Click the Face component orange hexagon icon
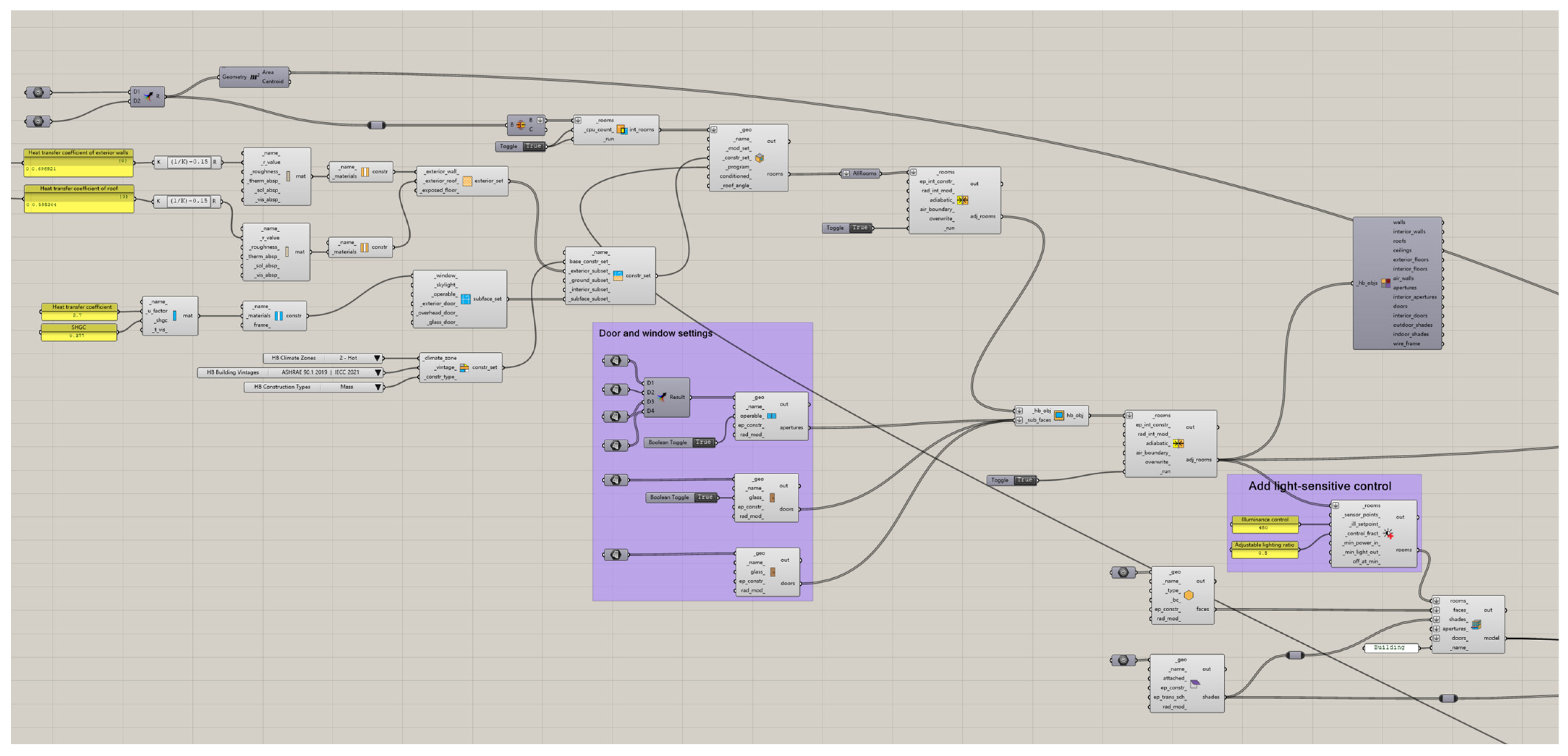1568x756 pixels. tap(1188, 595)
